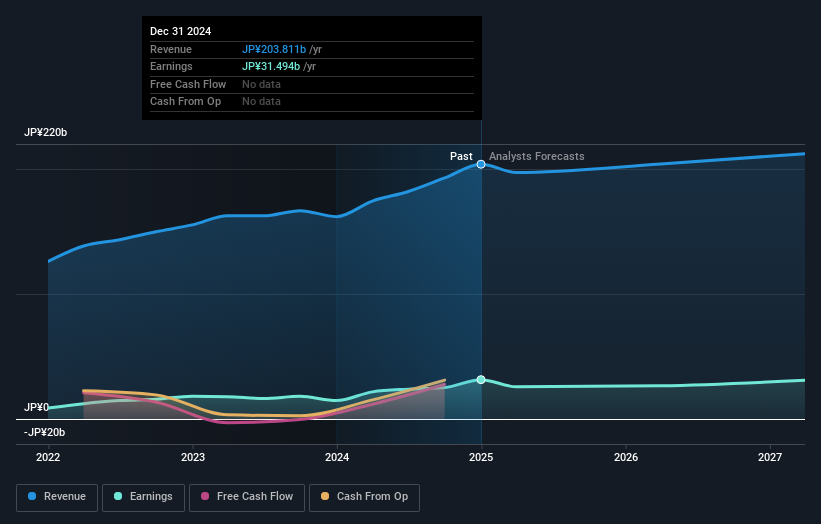The width and height of the screenshot is (821, 524).
Task: Toggle the Cash From Op legend series
Action: [364, 497]
